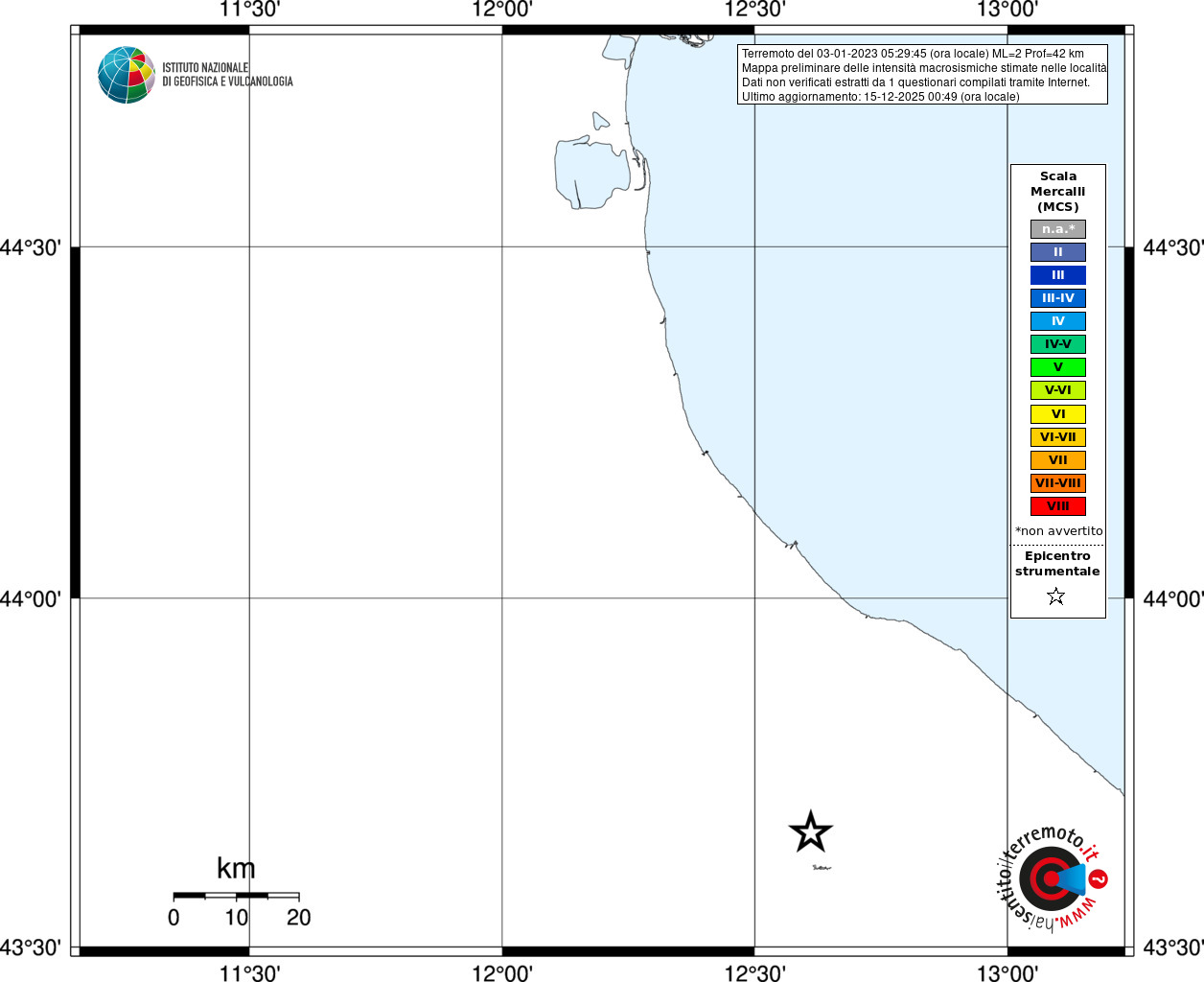1204x982 pixels.
Task: Click the bottom axis label 11°30'
Action: 249,972
